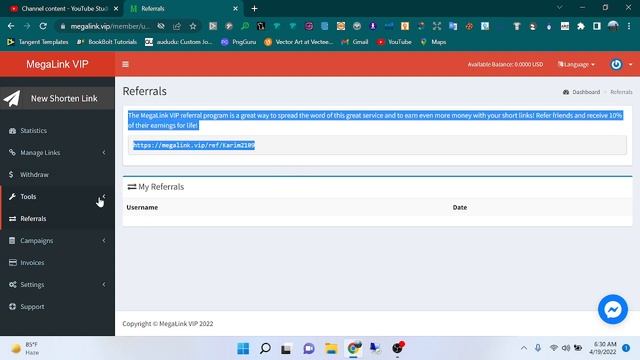Open Invoices in the sidebar

pyautogui.click(x=57, y=263)
